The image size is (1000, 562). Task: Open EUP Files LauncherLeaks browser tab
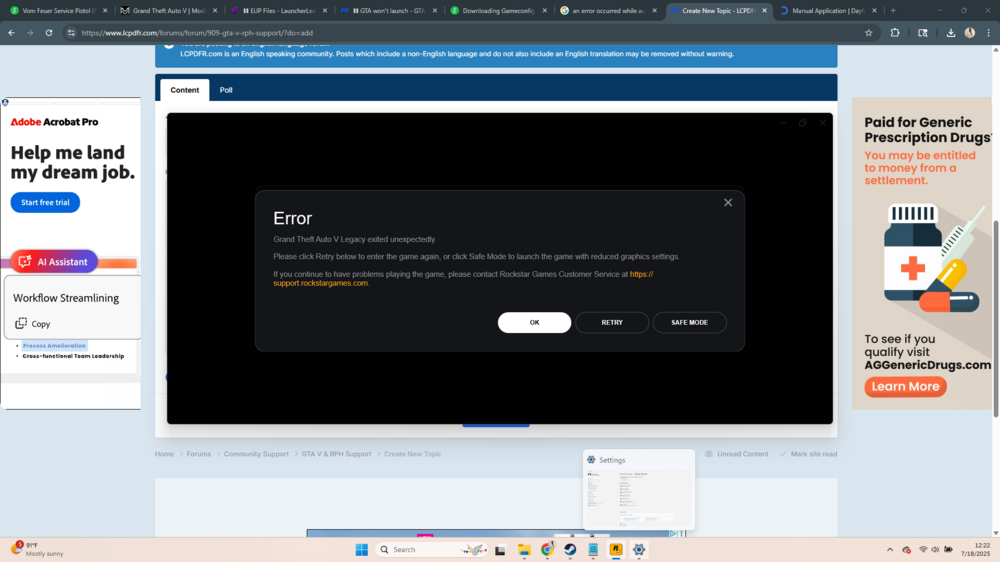279,10
